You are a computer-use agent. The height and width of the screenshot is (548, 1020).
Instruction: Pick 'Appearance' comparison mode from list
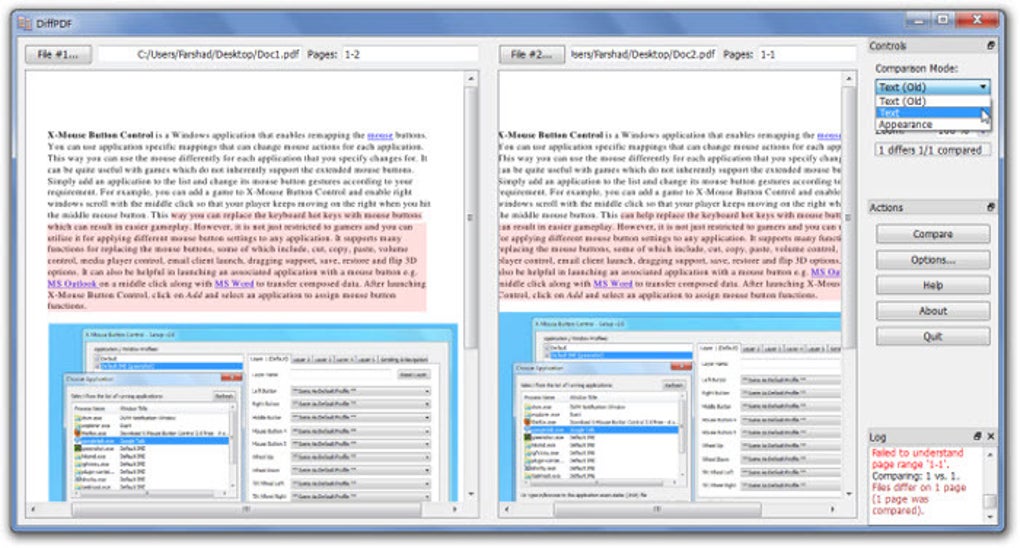tap(932, 124)
